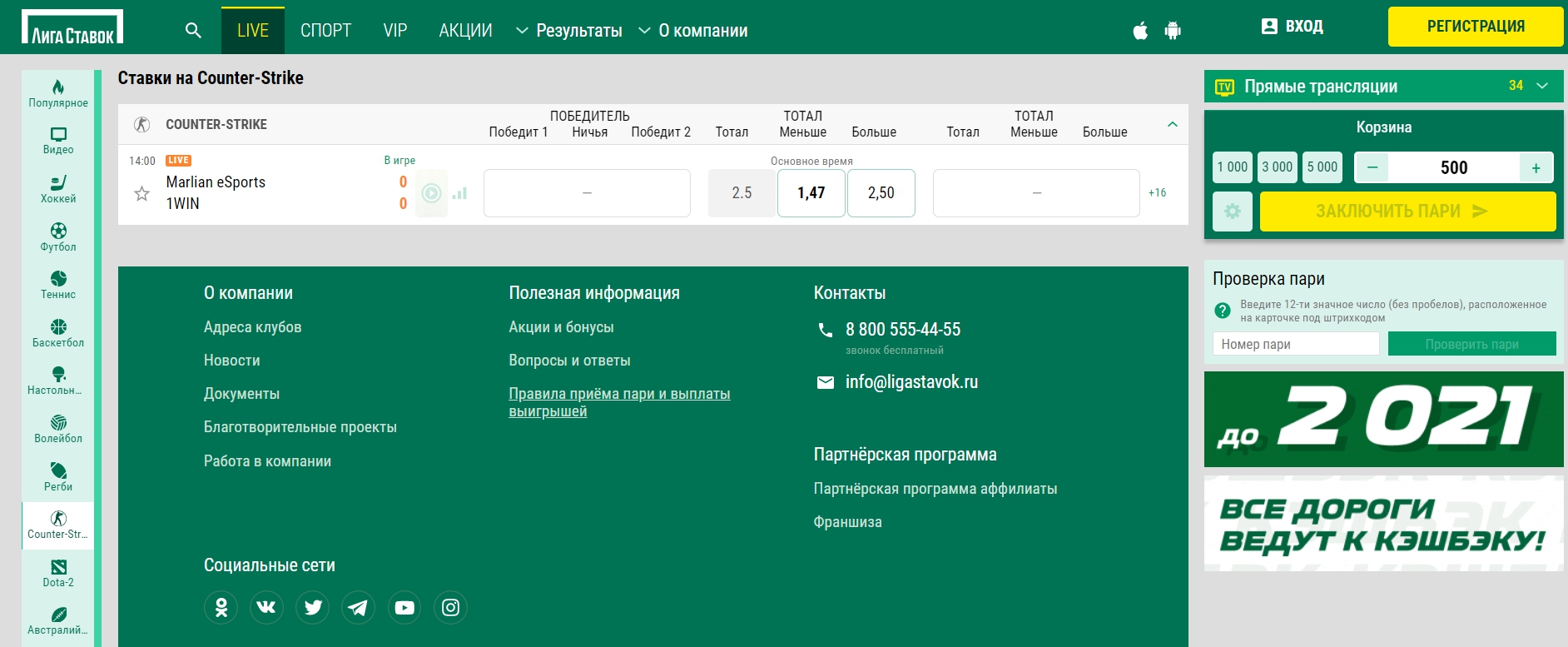Open VK social link

tap(267, 608)
